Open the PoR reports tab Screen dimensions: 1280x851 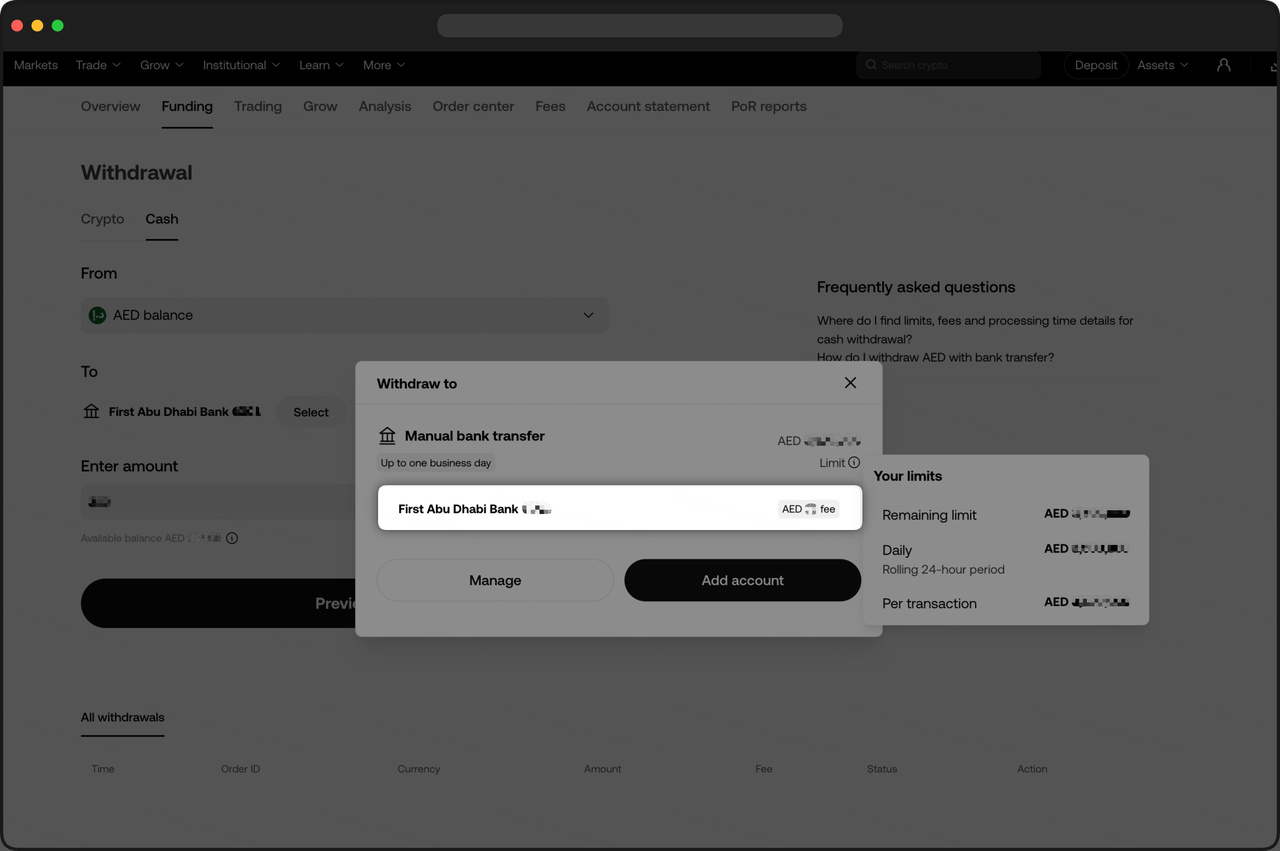769,106
